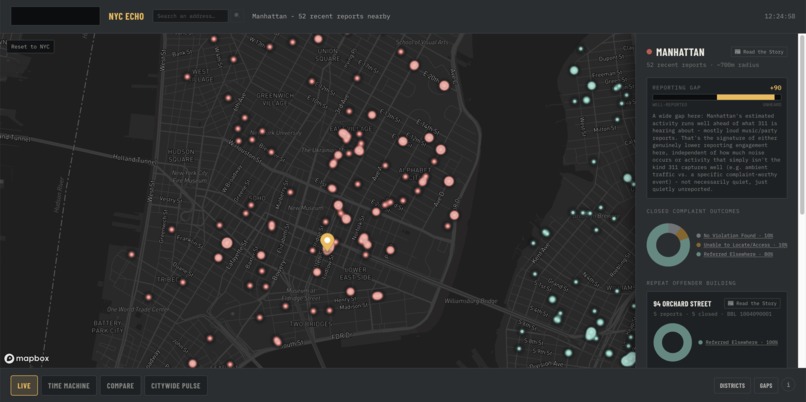
Task: Click the book icon in 94 Orchard Street's Read the Story
Action: 731,303
